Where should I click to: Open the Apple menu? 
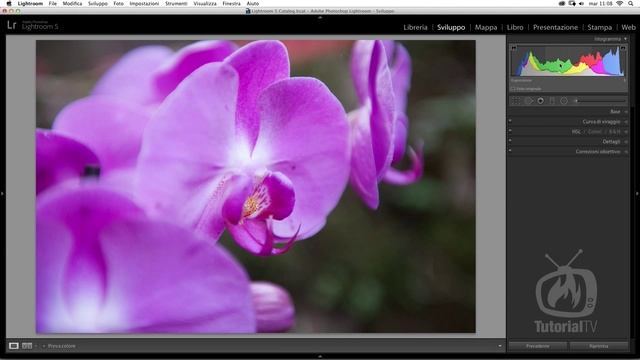[9, 3]
